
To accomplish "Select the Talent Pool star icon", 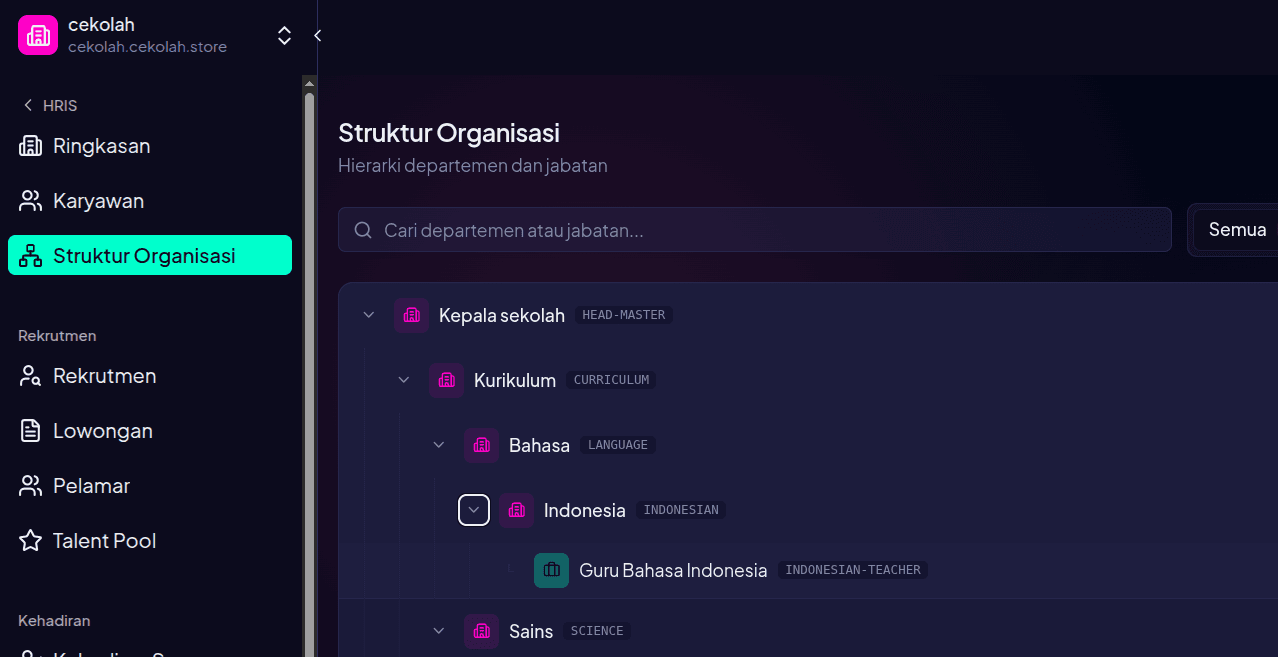I will tap(28, 540).
